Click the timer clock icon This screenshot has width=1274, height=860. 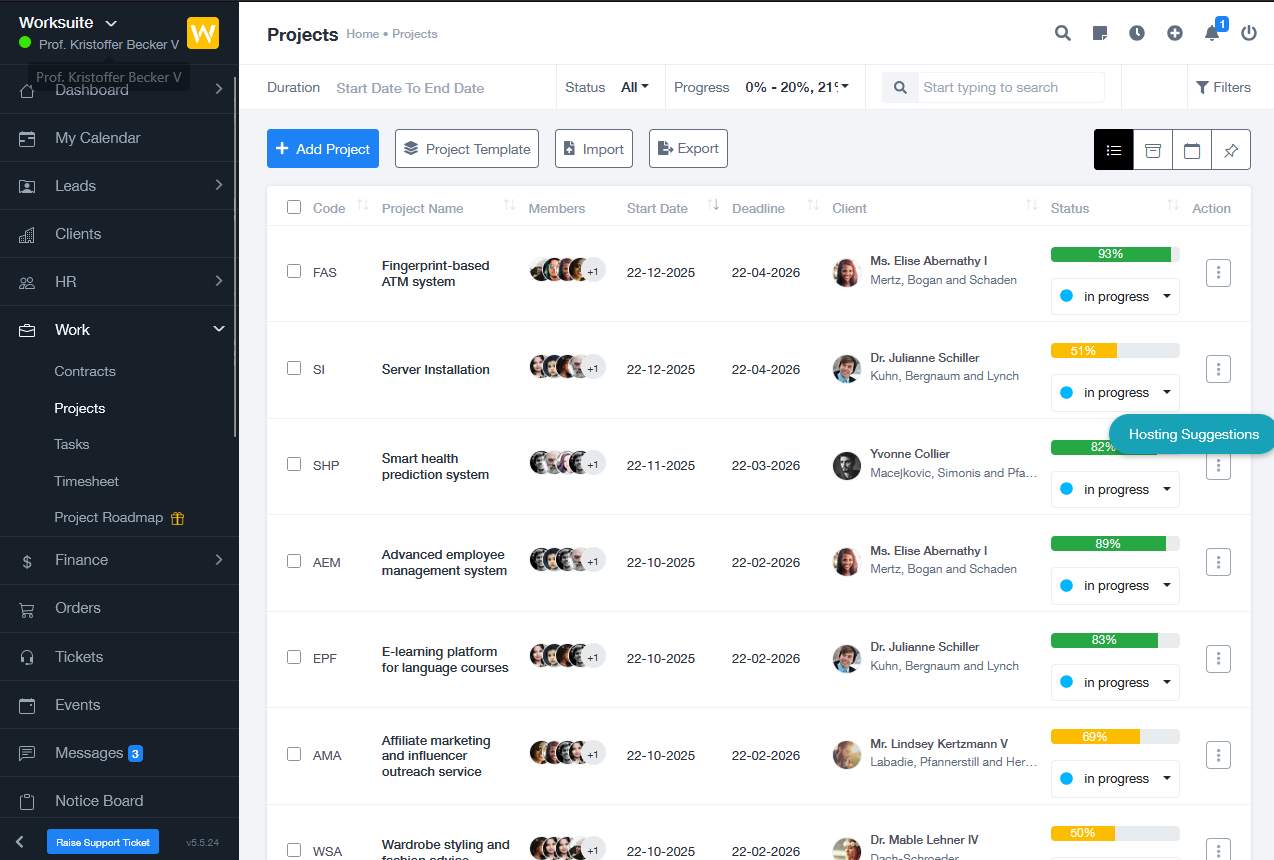click(1137, 33)
